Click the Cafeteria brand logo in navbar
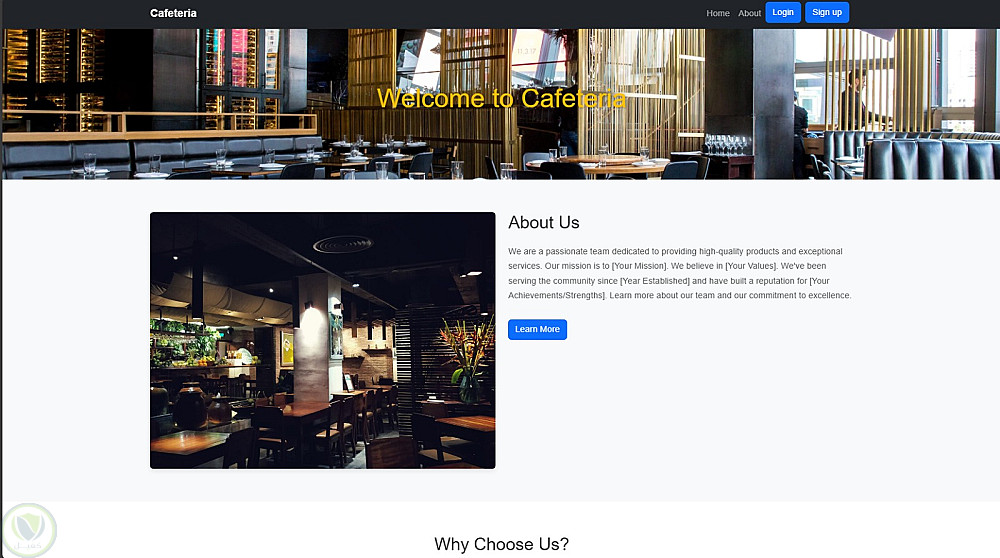The width and height of the screenshot is (1000, 558). (x=173, y=13)
